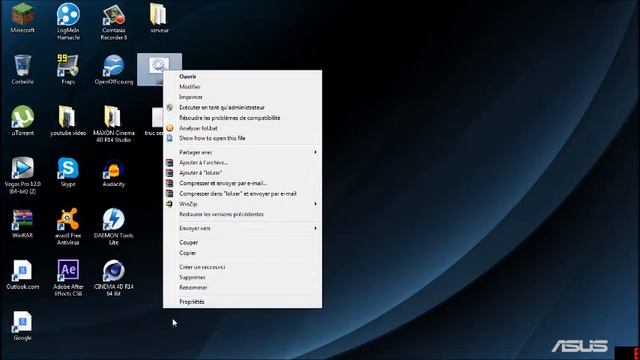The height and width of the screenshot is (360, 640).
Task: Choose Couper in the context menu
Action: point(242,242)
